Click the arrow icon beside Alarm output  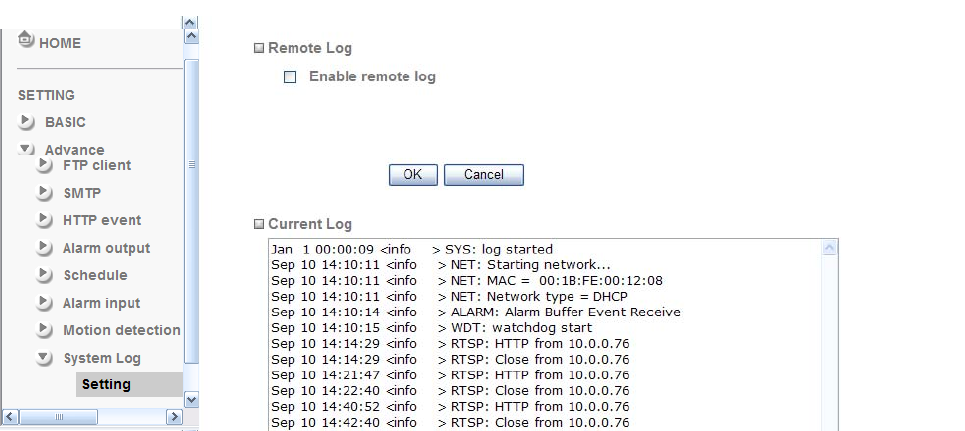click(45, 248)
